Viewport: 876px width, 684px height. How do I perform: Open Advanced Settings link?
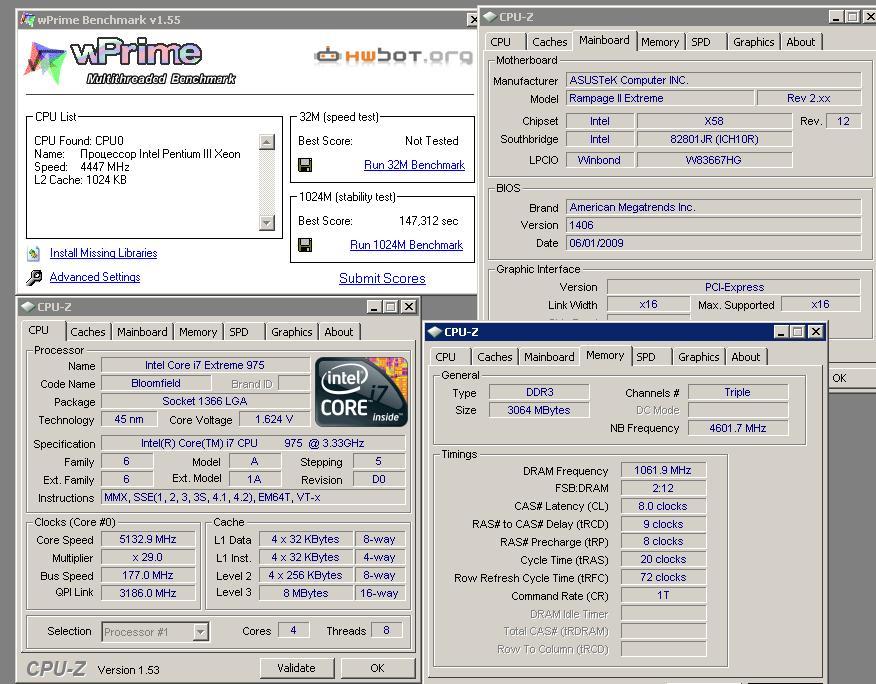tap(95, 277)
